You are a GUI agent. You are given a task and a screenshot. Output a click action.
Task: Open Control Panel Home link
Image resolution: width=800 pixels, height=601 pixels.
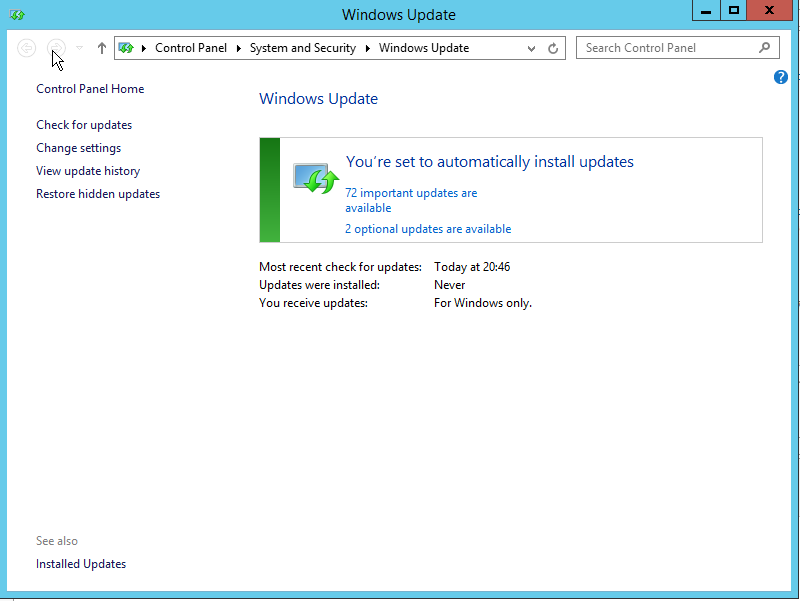90,89
